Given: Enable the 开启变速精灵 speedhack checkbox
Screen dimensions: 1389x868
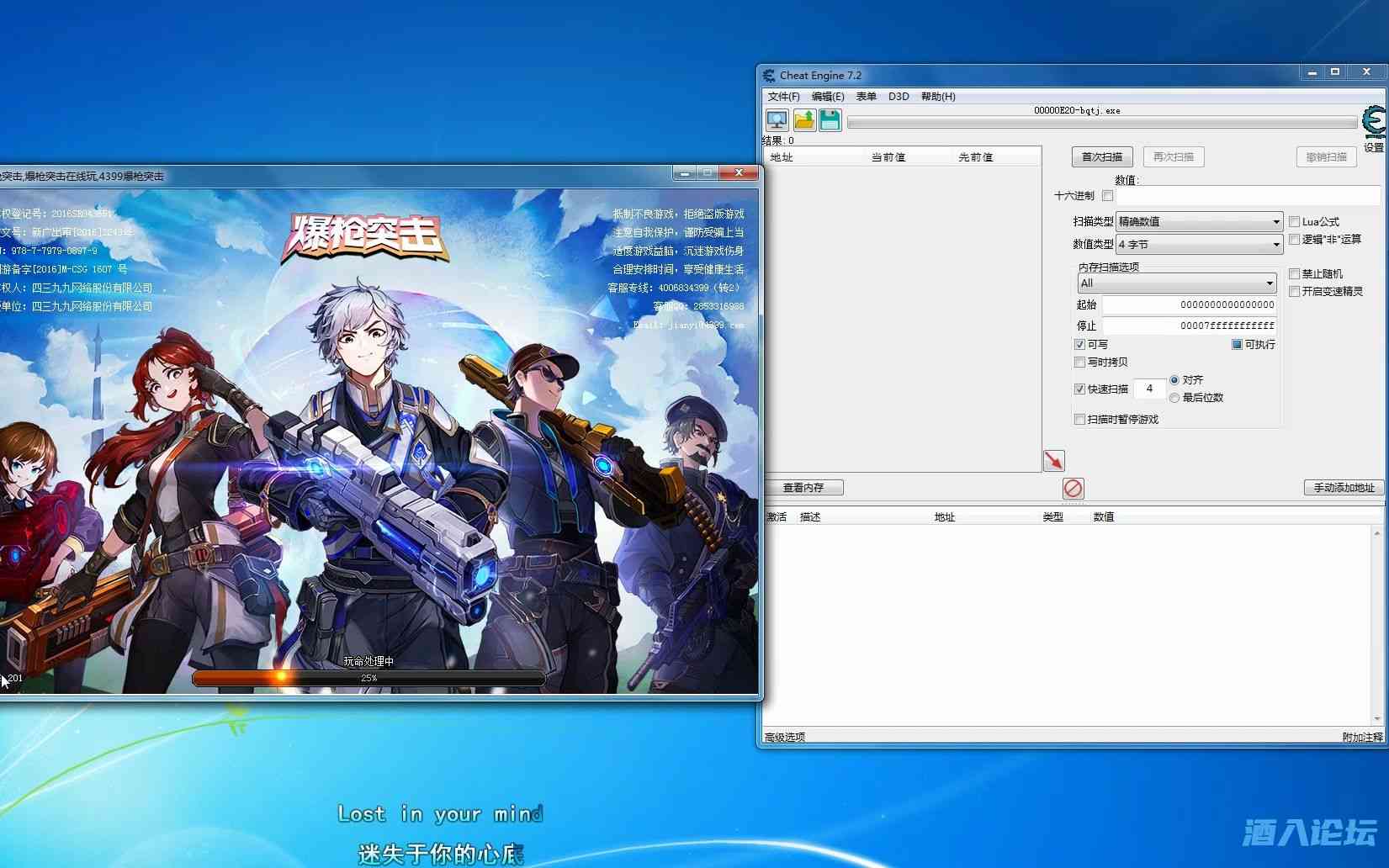Looking at the screenshot, I should click(x=1295, y=291).
